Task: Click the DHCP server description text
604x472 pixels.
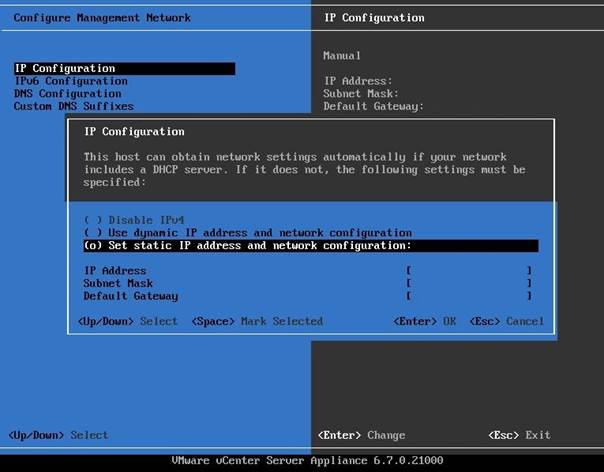Action: [304, 170]
